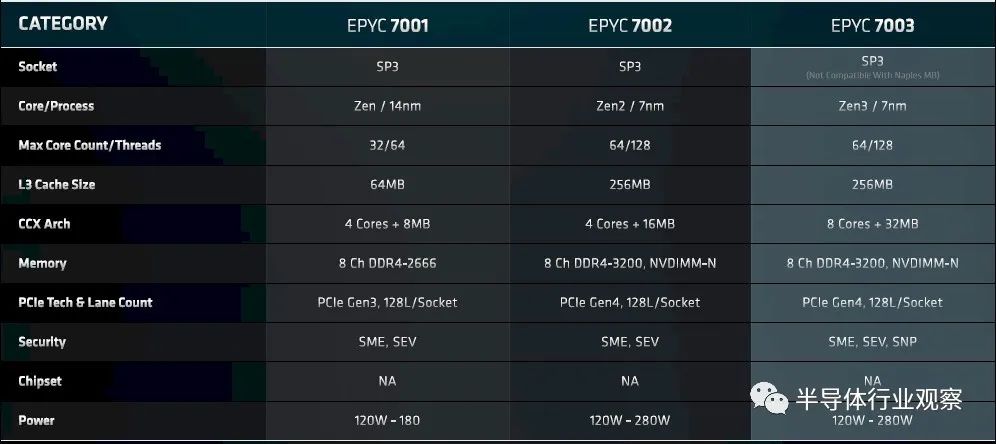Click the Security row label
996x444 pixels.
(42, 342)
